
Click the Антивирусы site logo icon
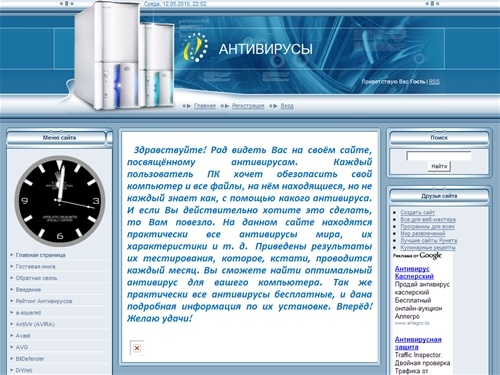[x=195, y=48]
